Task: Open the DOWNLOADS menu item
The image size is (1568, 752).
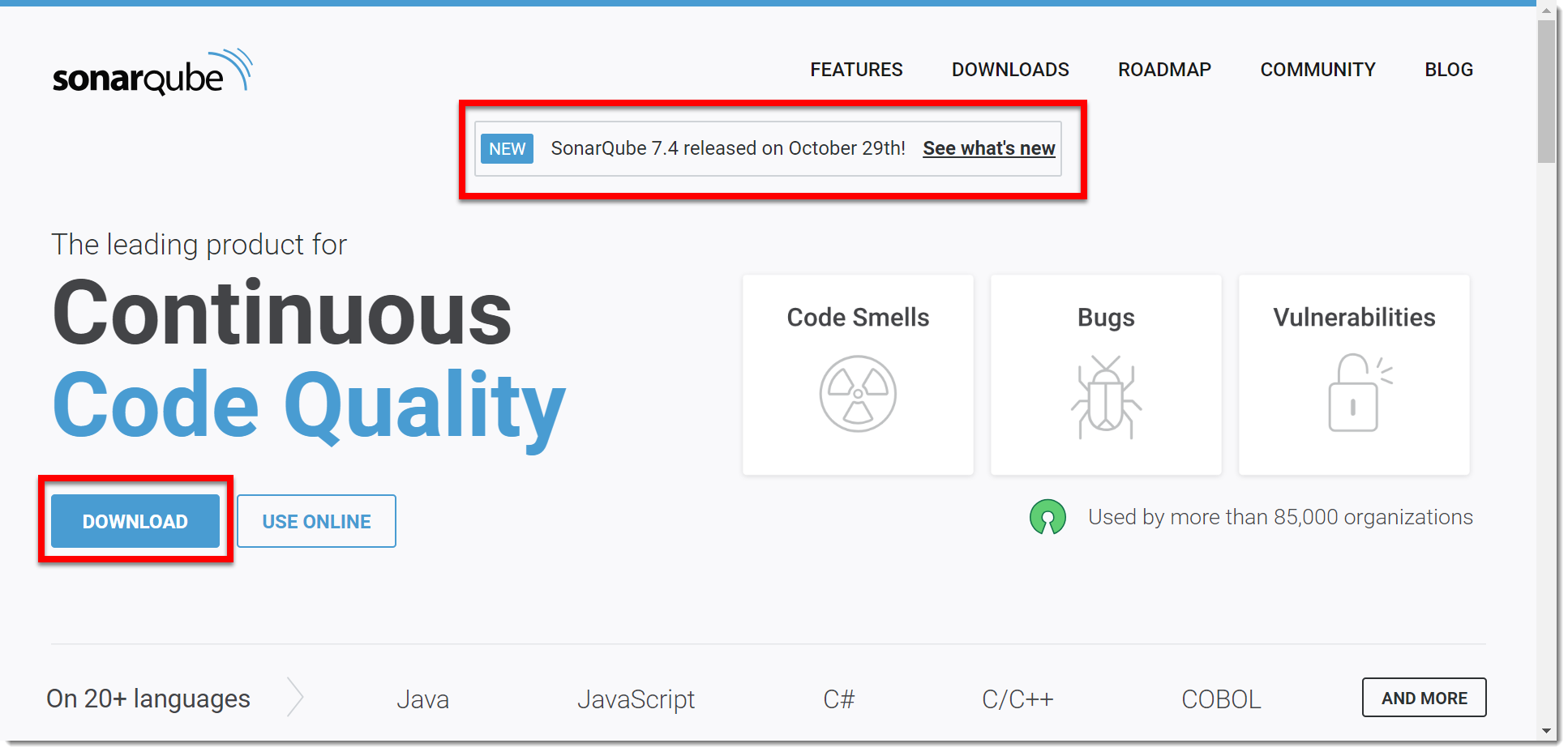Action: tap(1010, 70)
